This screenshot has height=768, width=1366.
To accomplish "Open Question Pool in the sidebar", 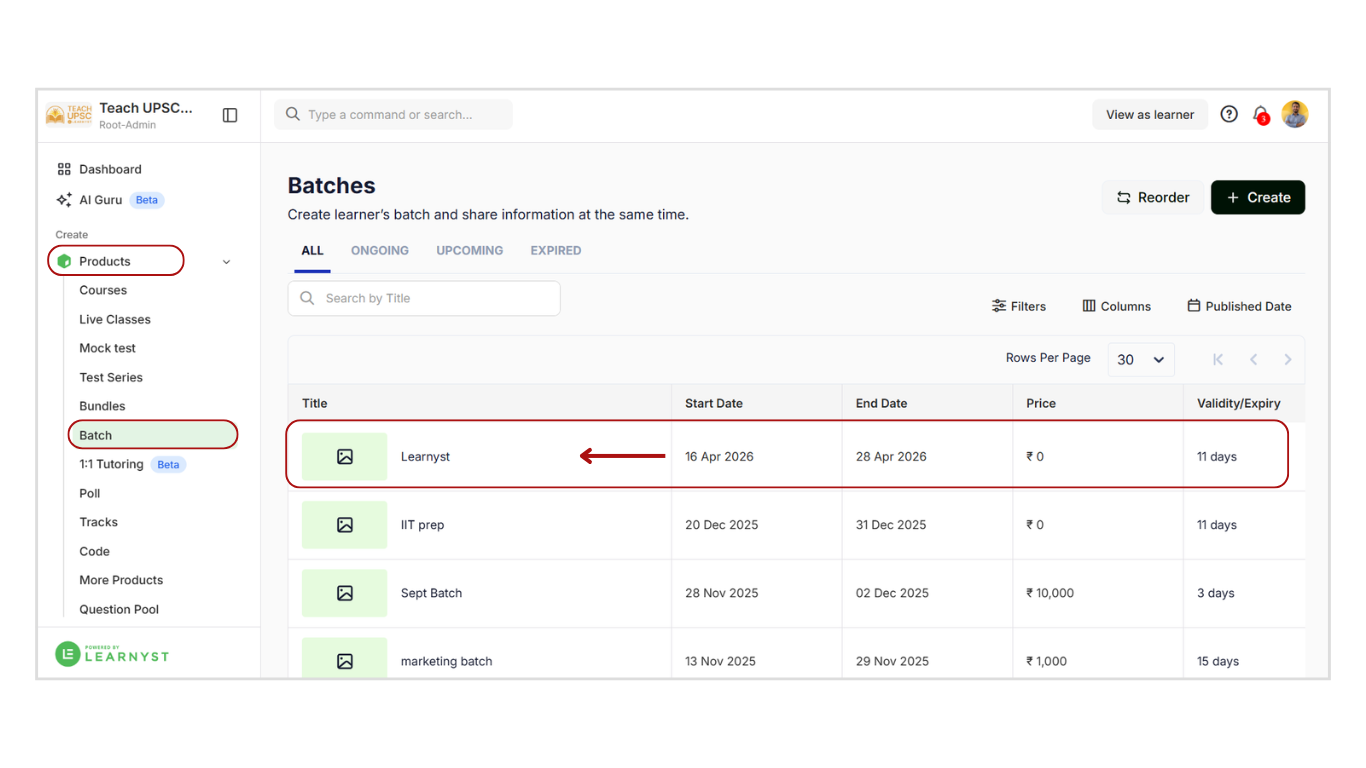I will 119,610.
